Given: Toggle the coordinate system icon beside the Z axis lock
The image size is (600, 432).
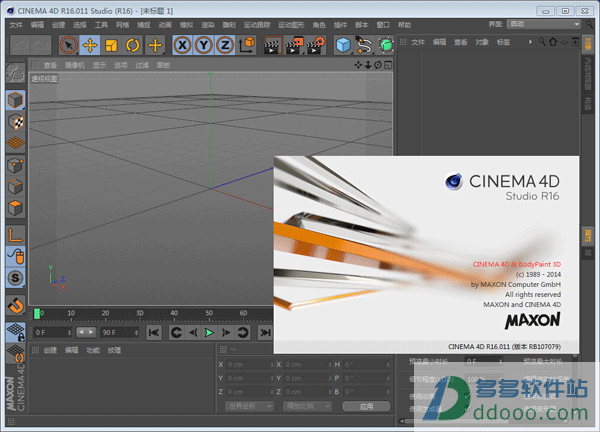Looking at the screenshot, I should [x=246, y=45].
